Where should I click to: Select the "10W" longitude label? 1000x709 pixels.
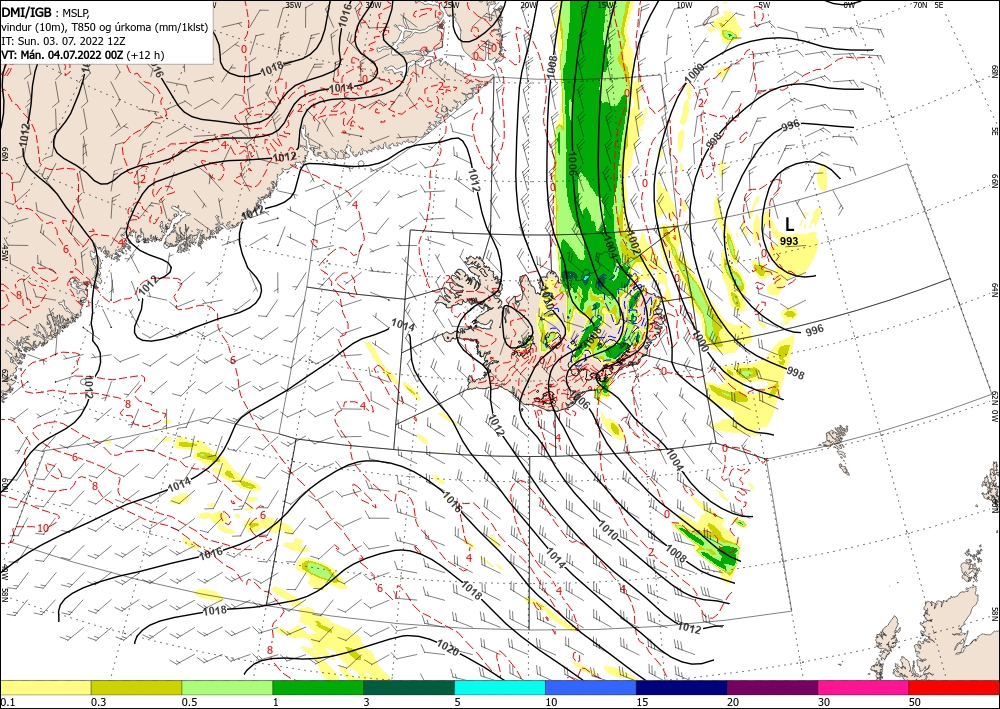point(684,4)
